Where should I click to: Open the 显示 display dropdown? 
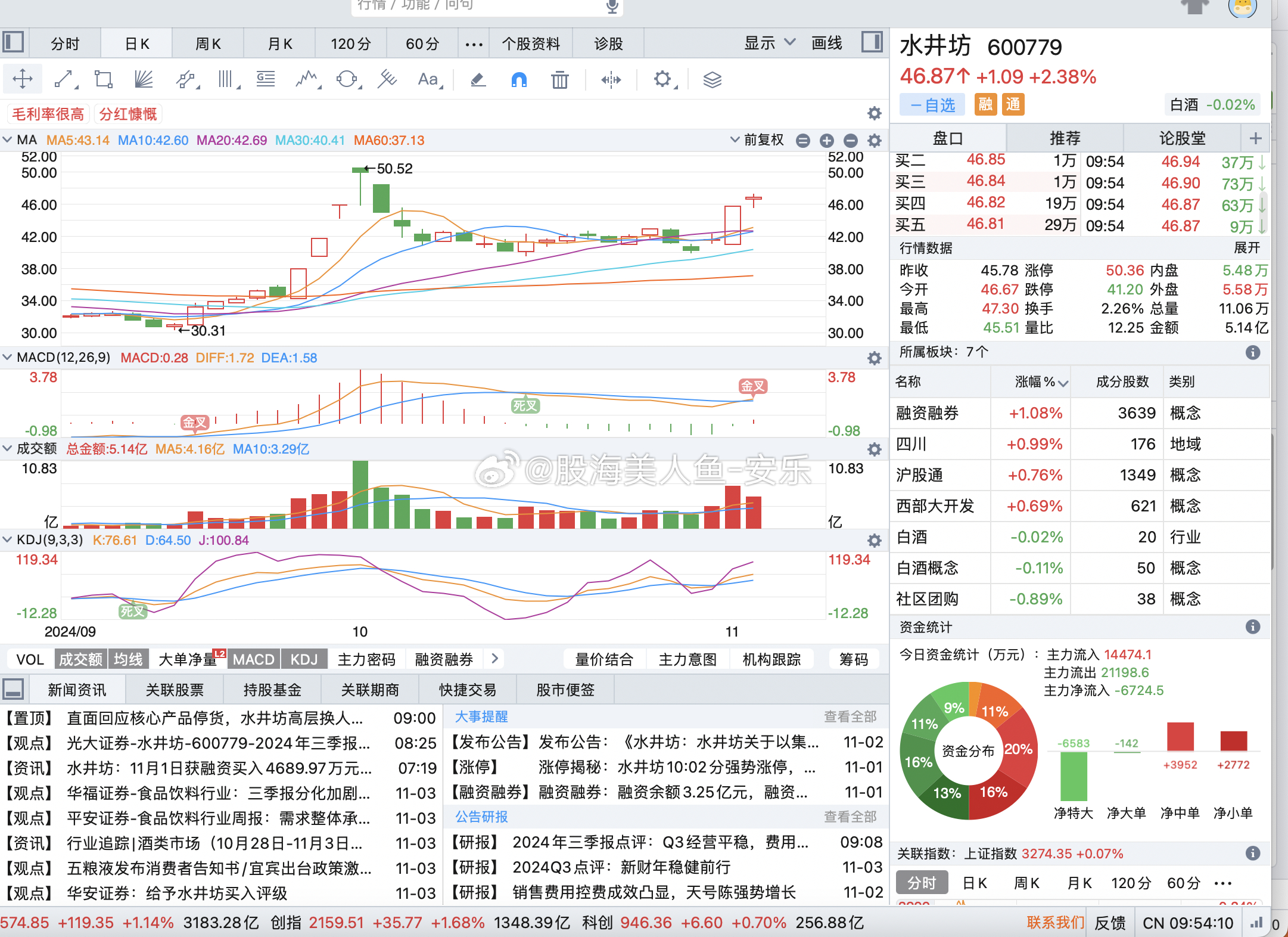pos(770,43)
